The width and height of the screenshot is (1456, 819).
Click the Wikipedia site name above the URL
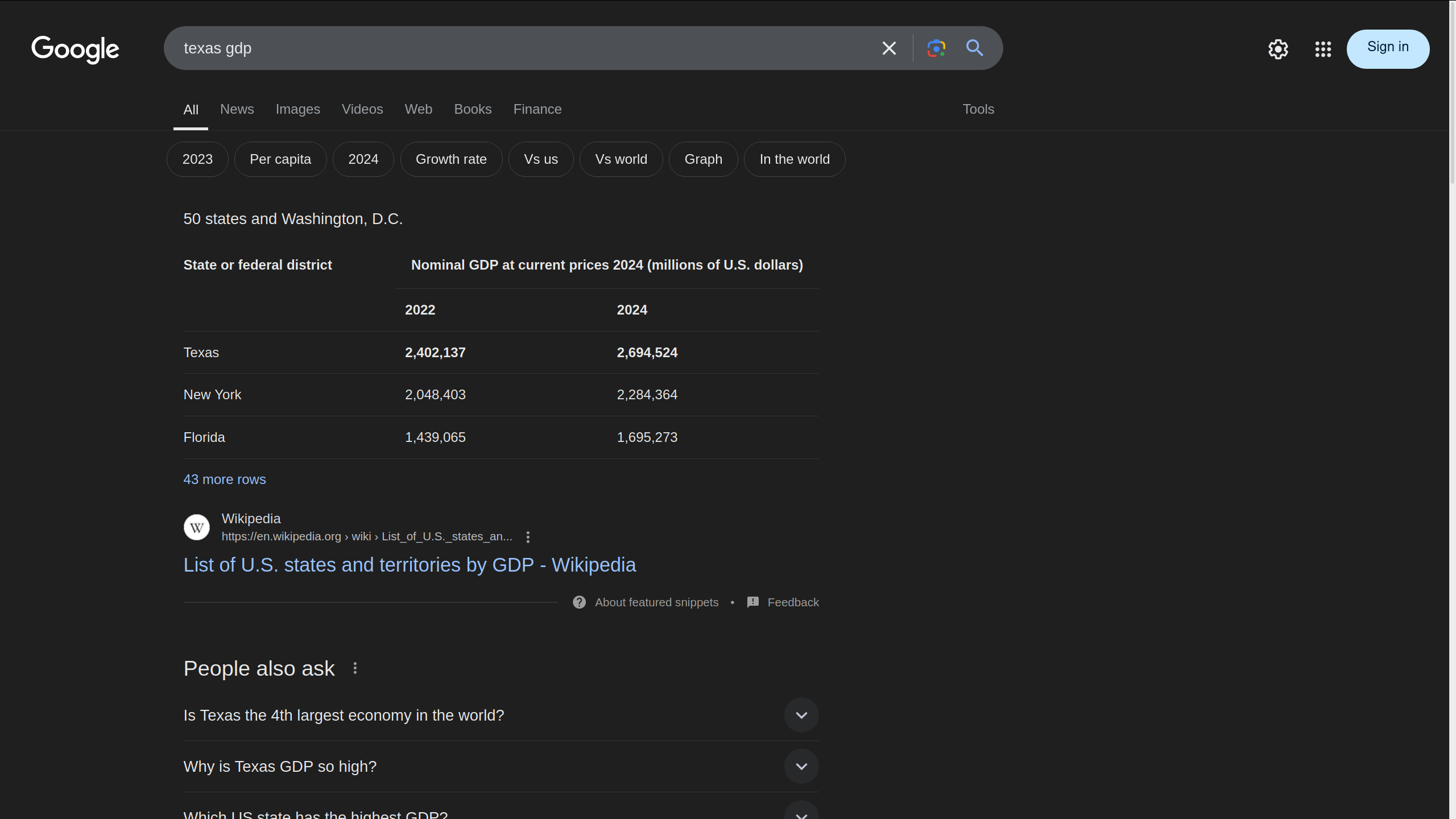[x=251, y=519]
